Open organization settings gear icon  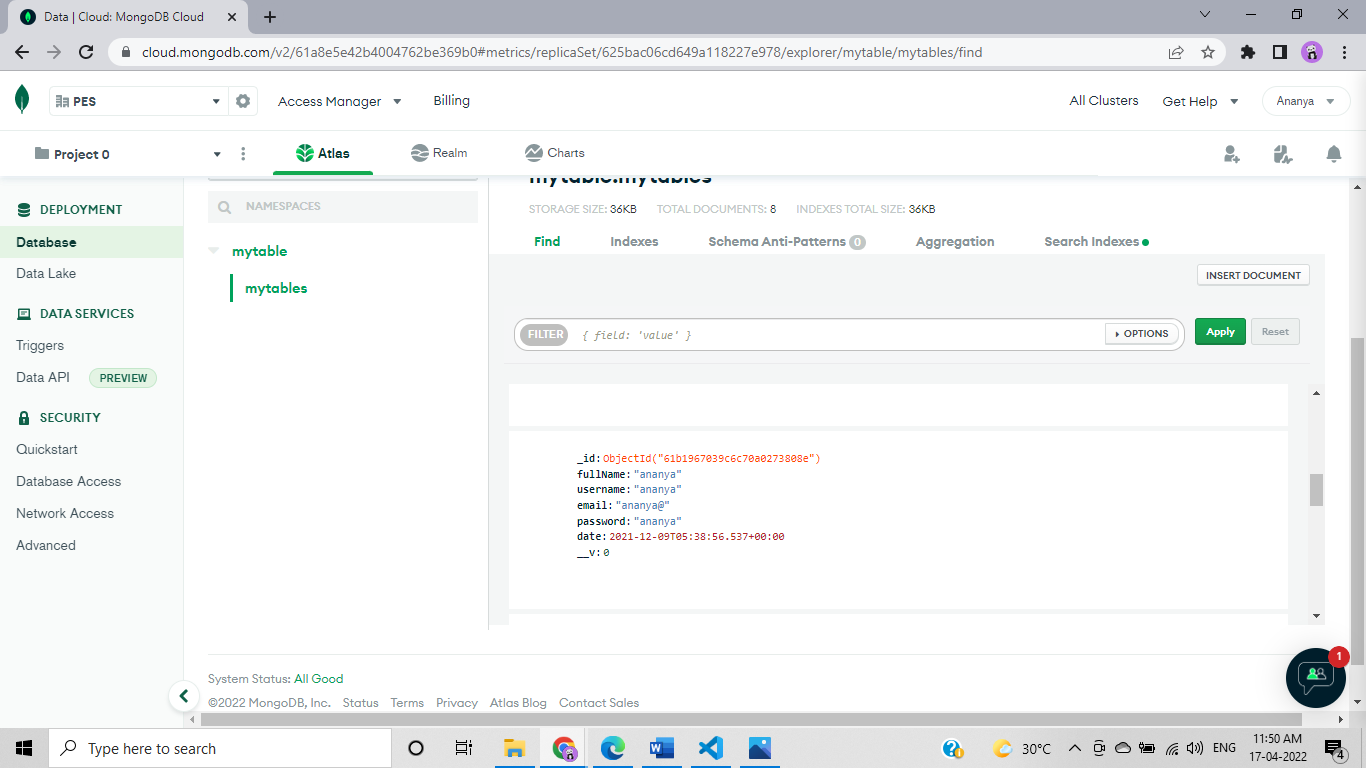click(243, 101)
